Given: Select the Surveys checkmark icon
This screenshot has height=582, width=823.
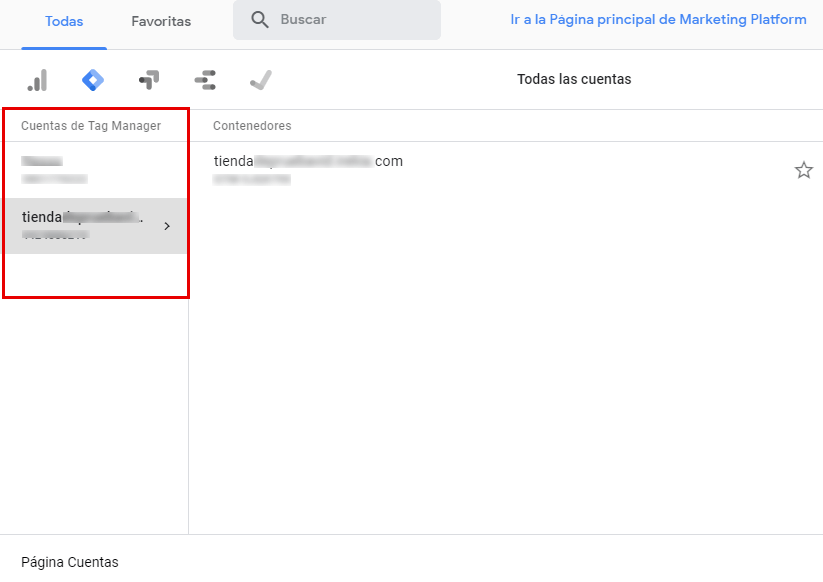Looking at the screenshot, I should click(260, 80).
